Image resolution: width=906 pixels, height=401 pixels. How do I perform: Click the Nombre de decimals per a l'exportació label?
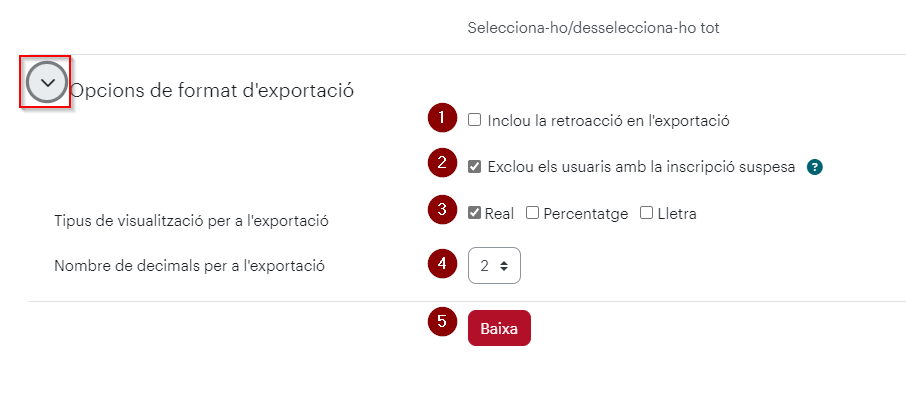(190, 266)
